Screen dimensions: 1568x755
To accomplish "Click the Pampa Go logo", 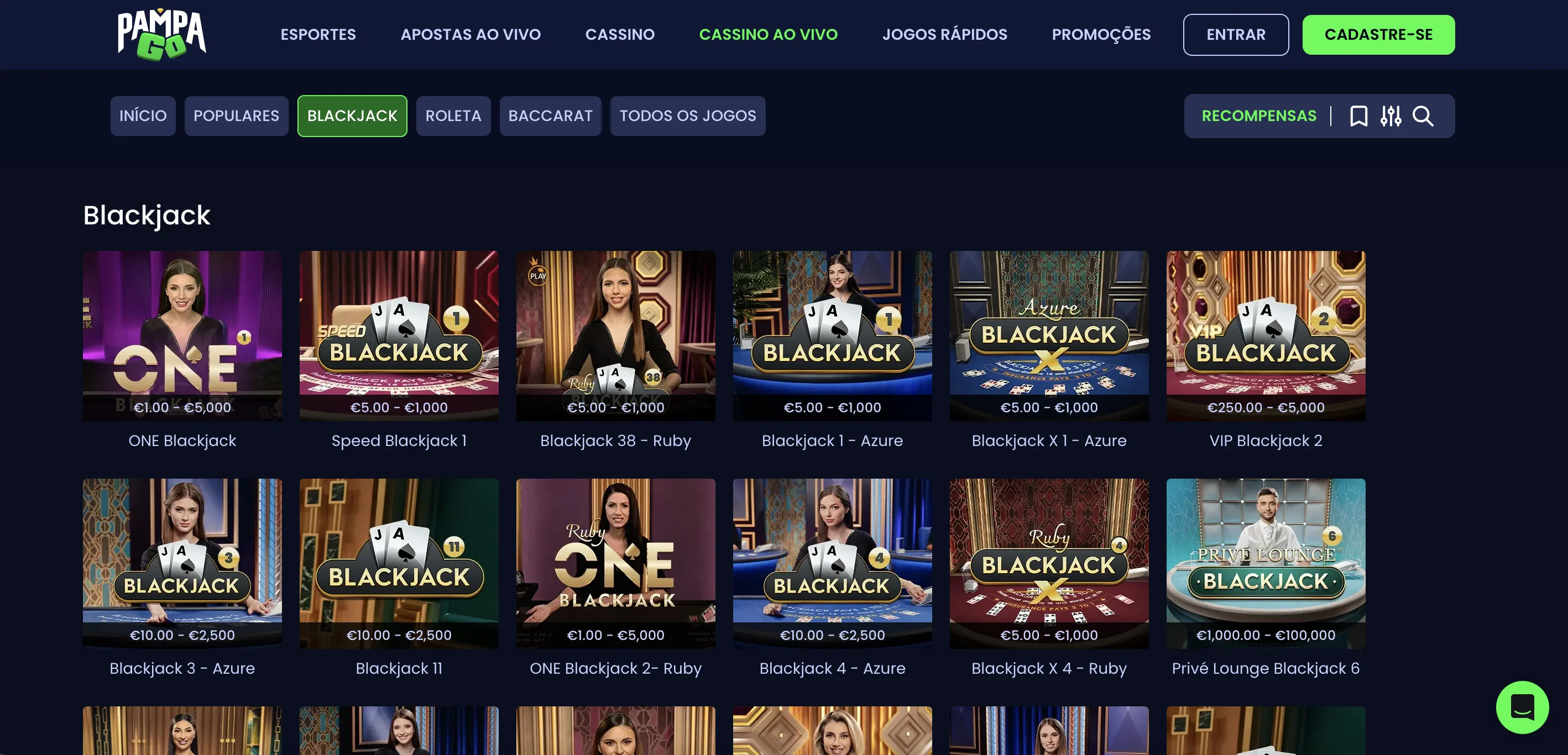I will point(162,34).
